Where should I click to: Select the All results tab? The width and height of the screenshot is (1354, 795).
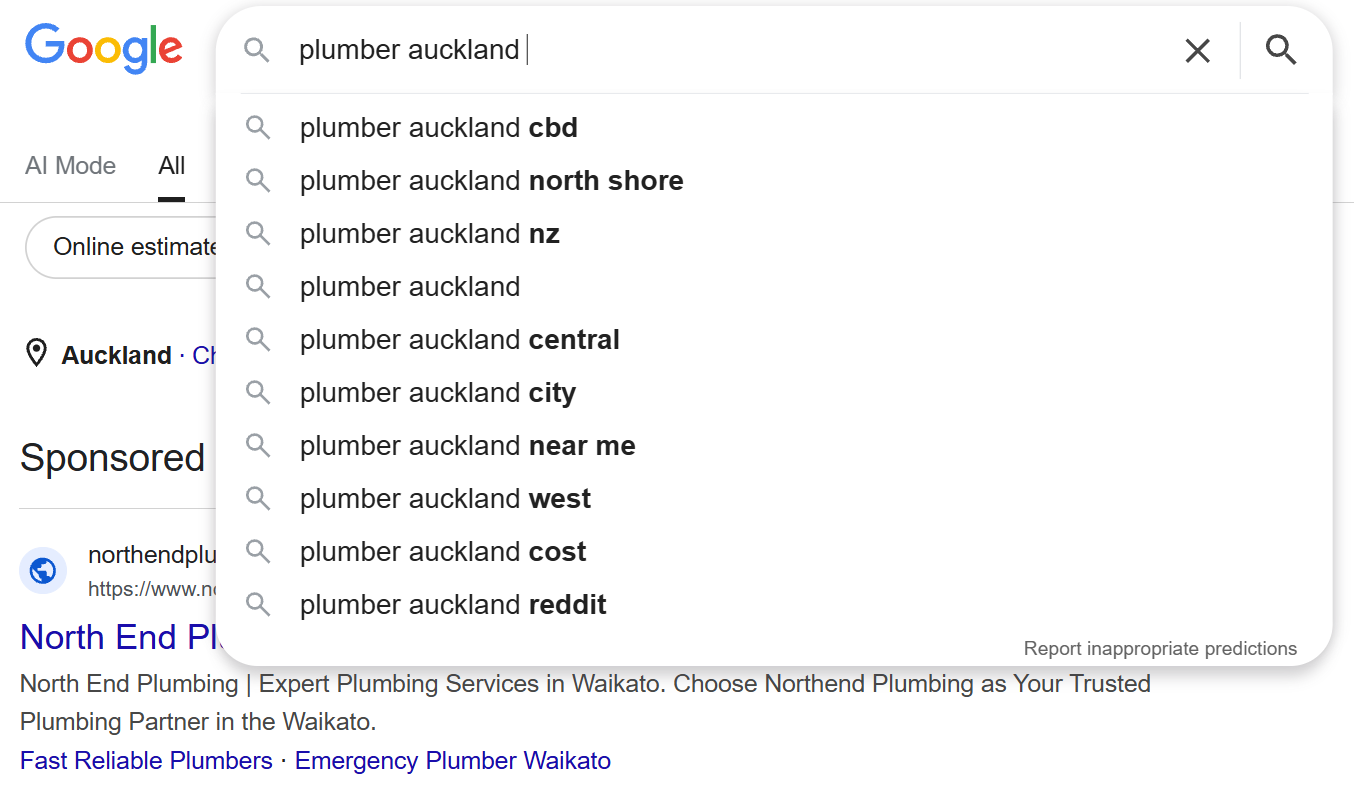pyautogui.click(x=172, y=166)
